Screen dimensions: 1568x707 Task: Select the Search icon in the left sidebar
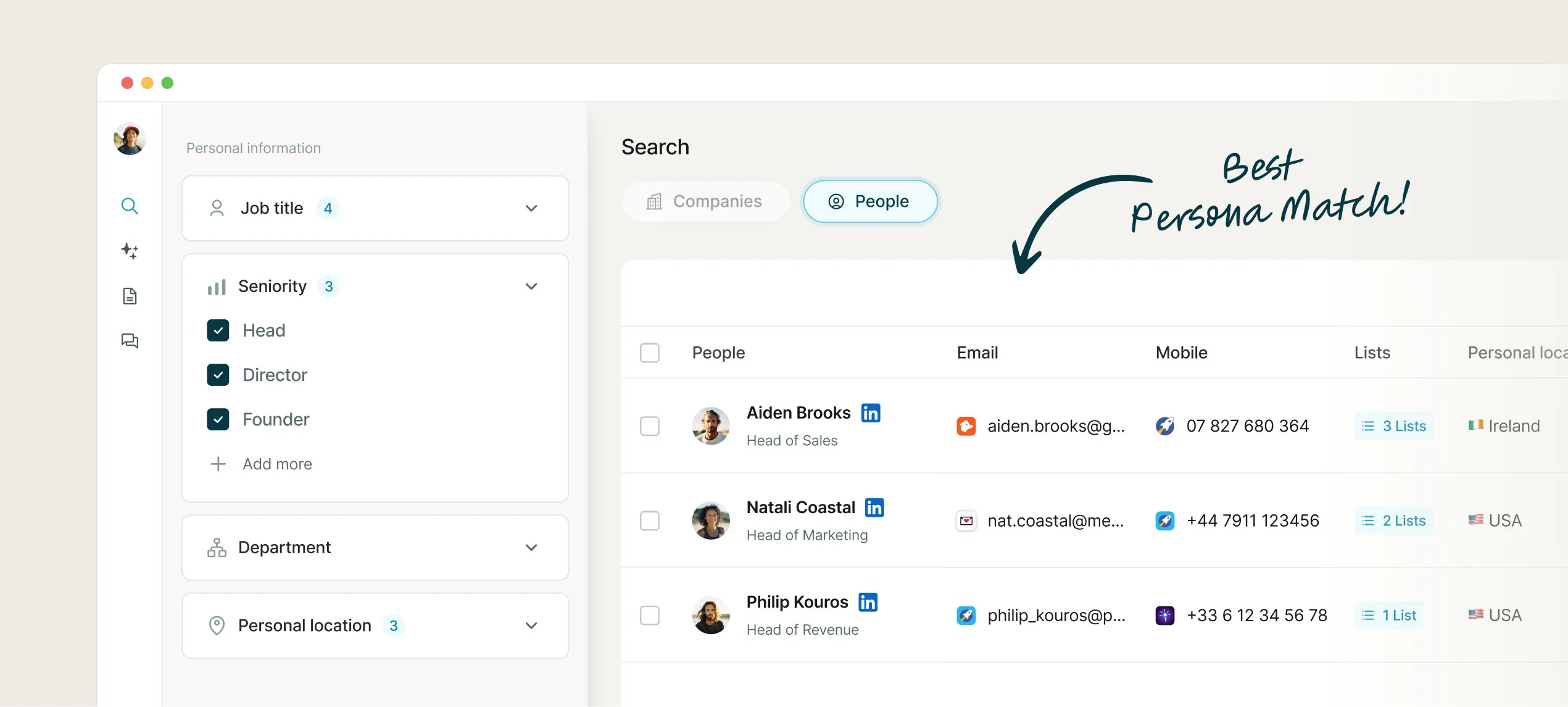tap(130, 206)
